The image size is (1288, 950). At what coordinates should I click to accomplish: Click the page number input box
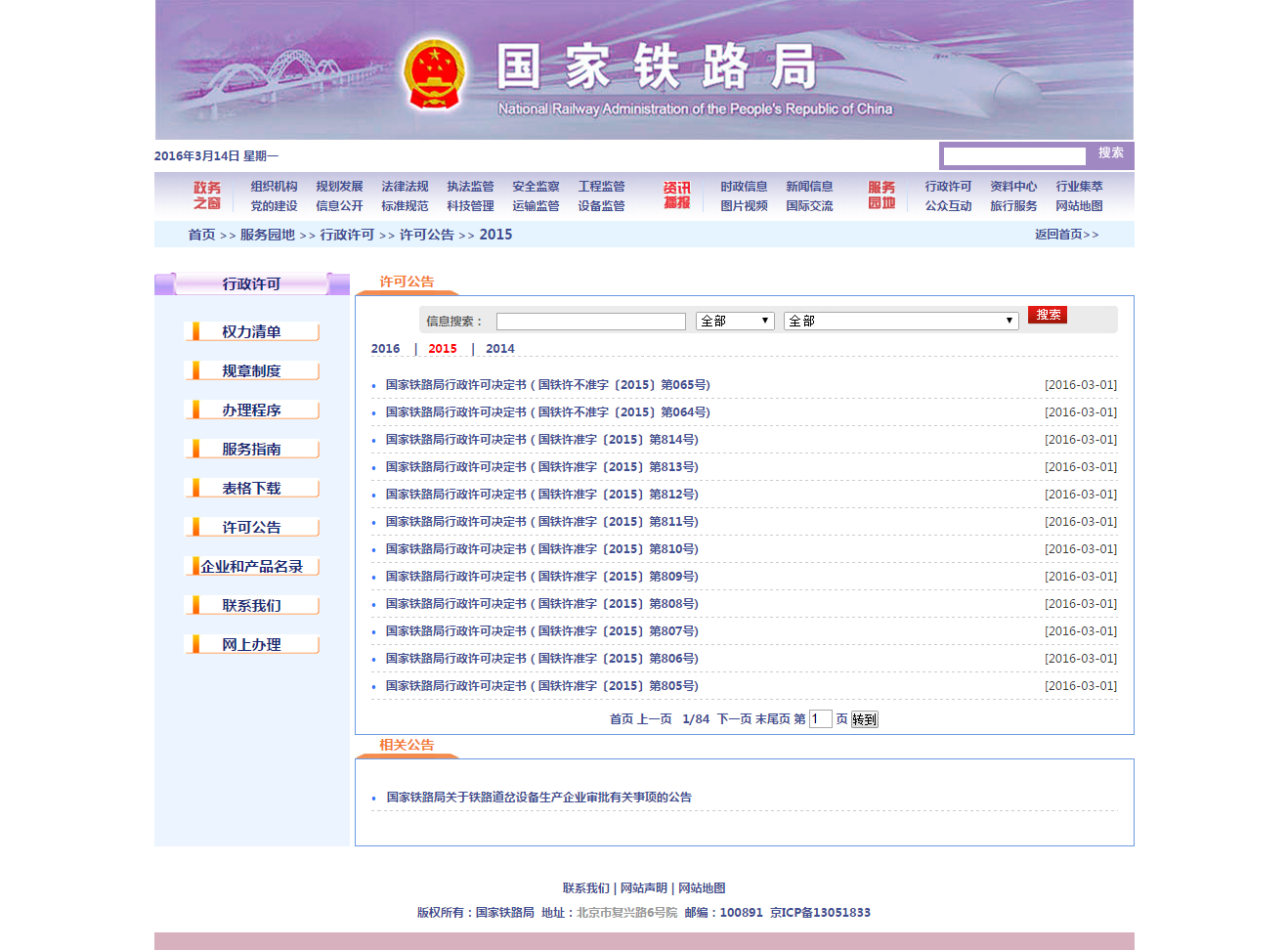point(820,719)
